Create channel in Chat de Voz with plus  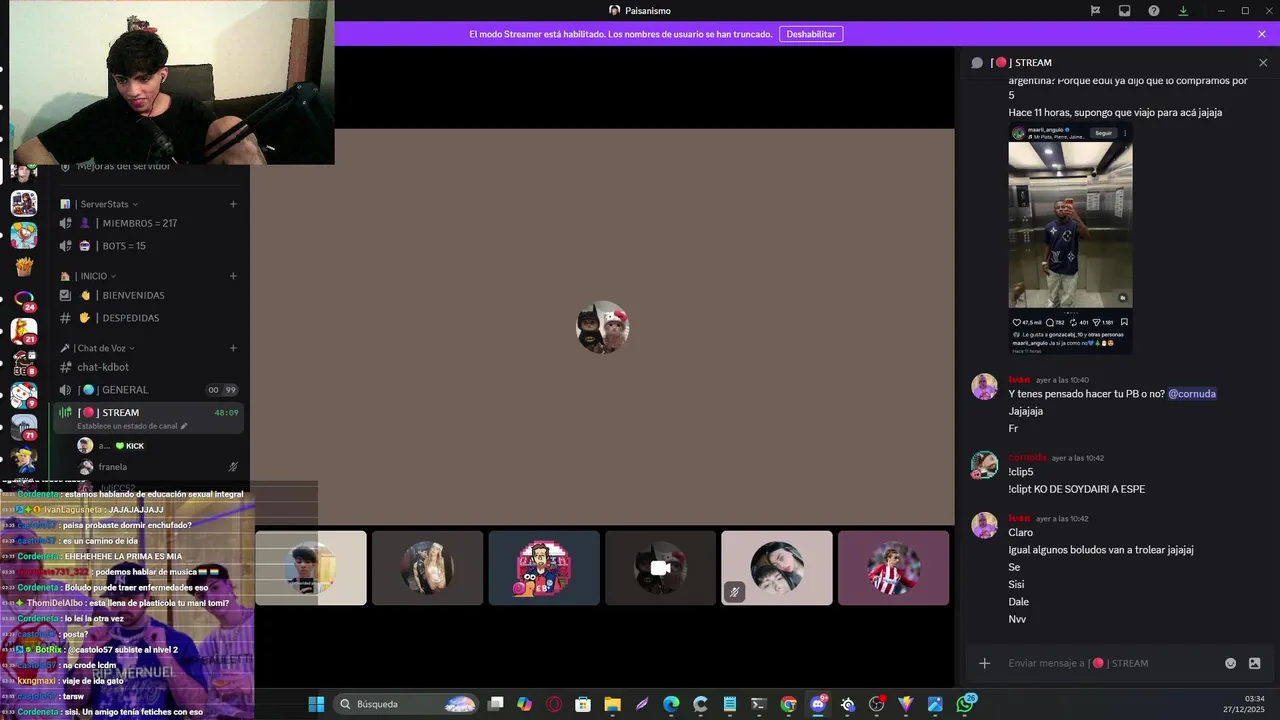coord(233,348)
